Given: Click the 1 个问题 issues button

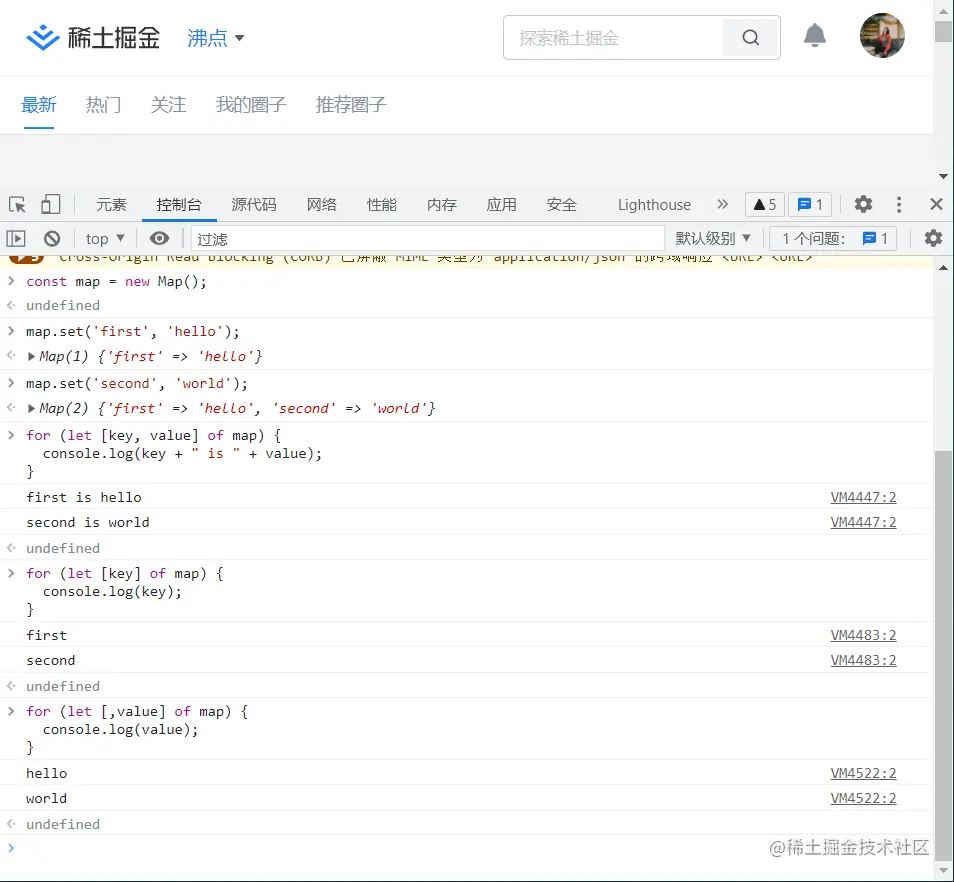Looking at the screenshot, I should pyautogui.click(x=834, y=238).
